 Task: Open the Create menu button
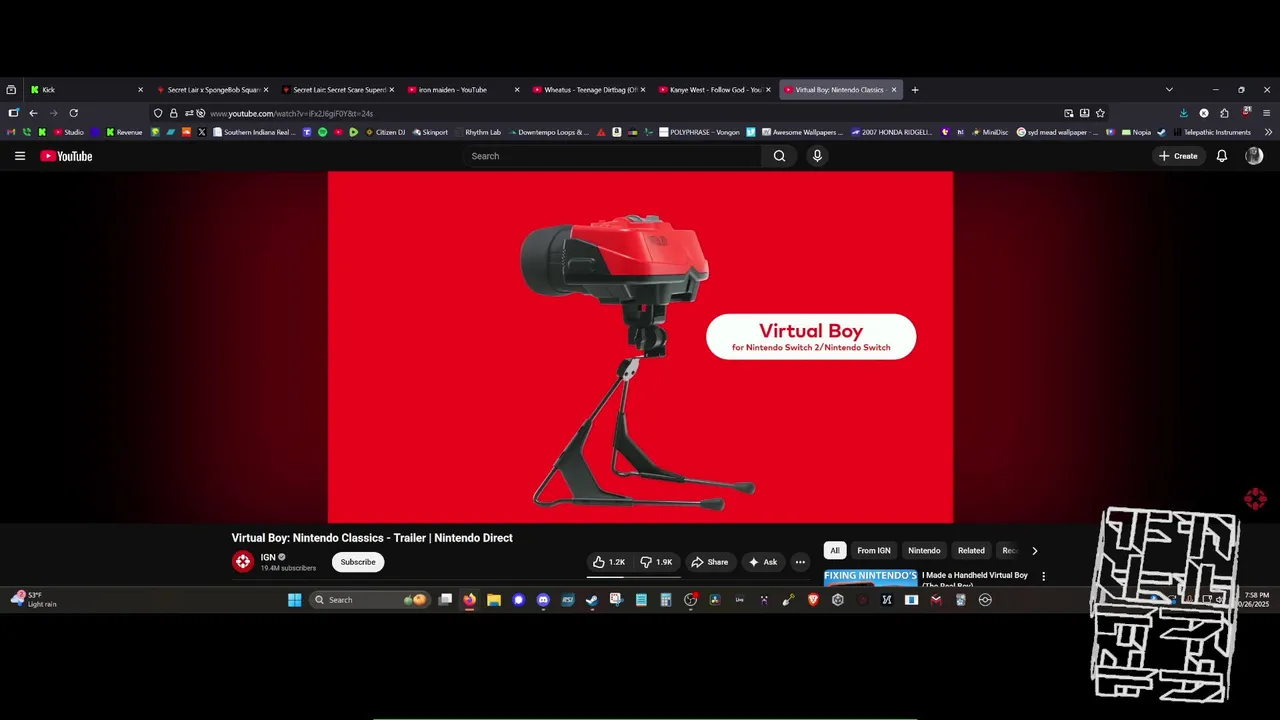(x=1178, y=156)
